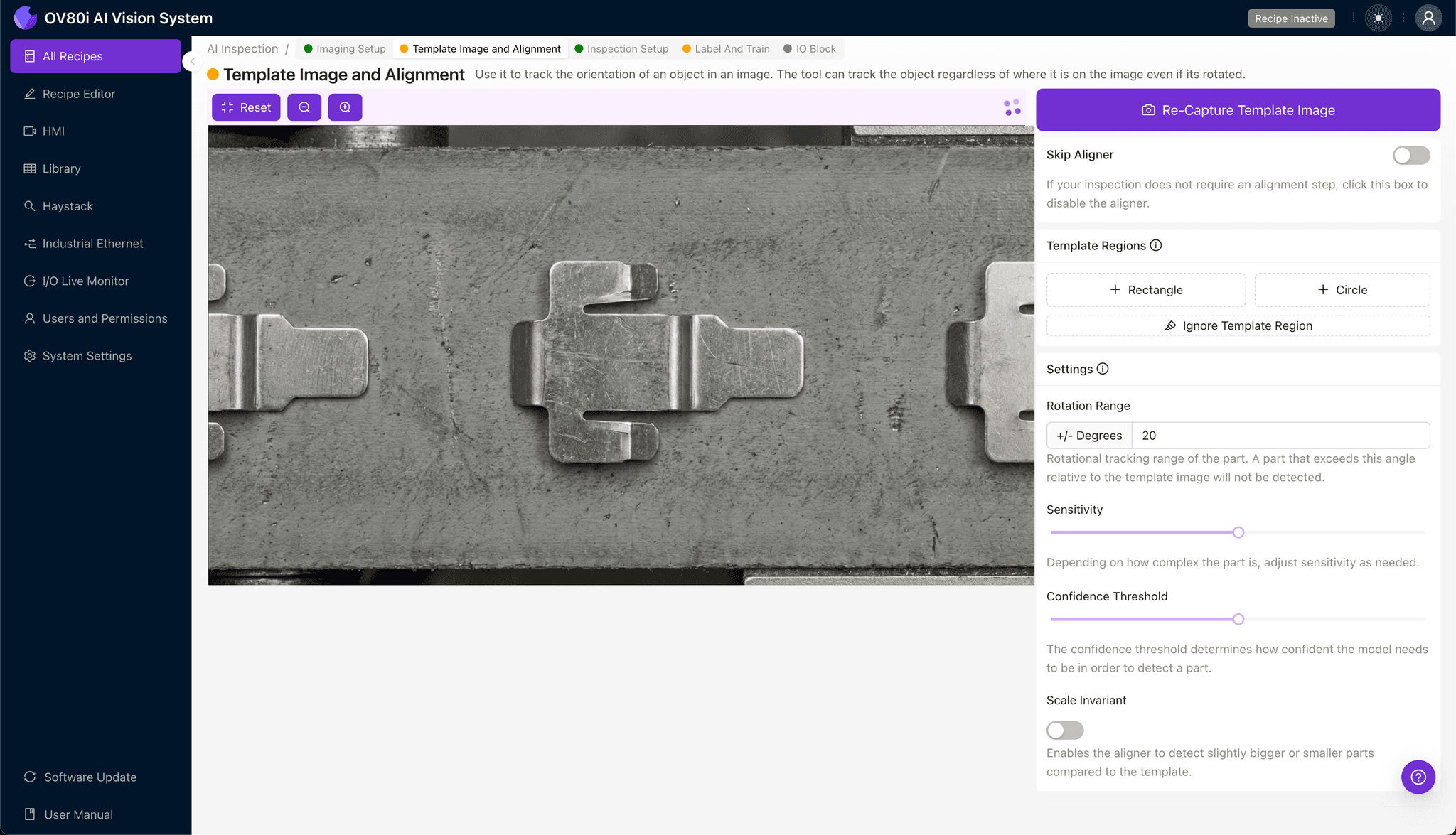Click the zoom out magnifier icon
1456x835 pixels.
click(304, 107)
